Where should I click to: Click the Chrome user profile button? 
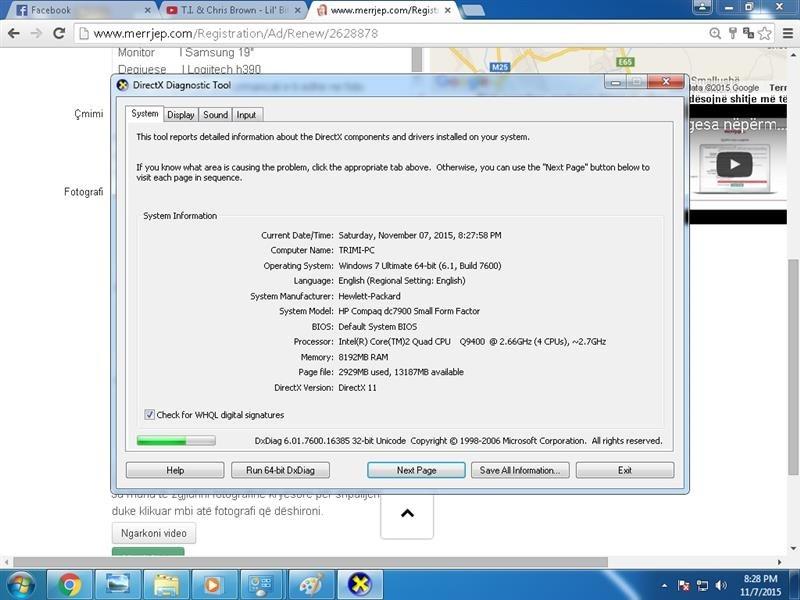[703, 7]
